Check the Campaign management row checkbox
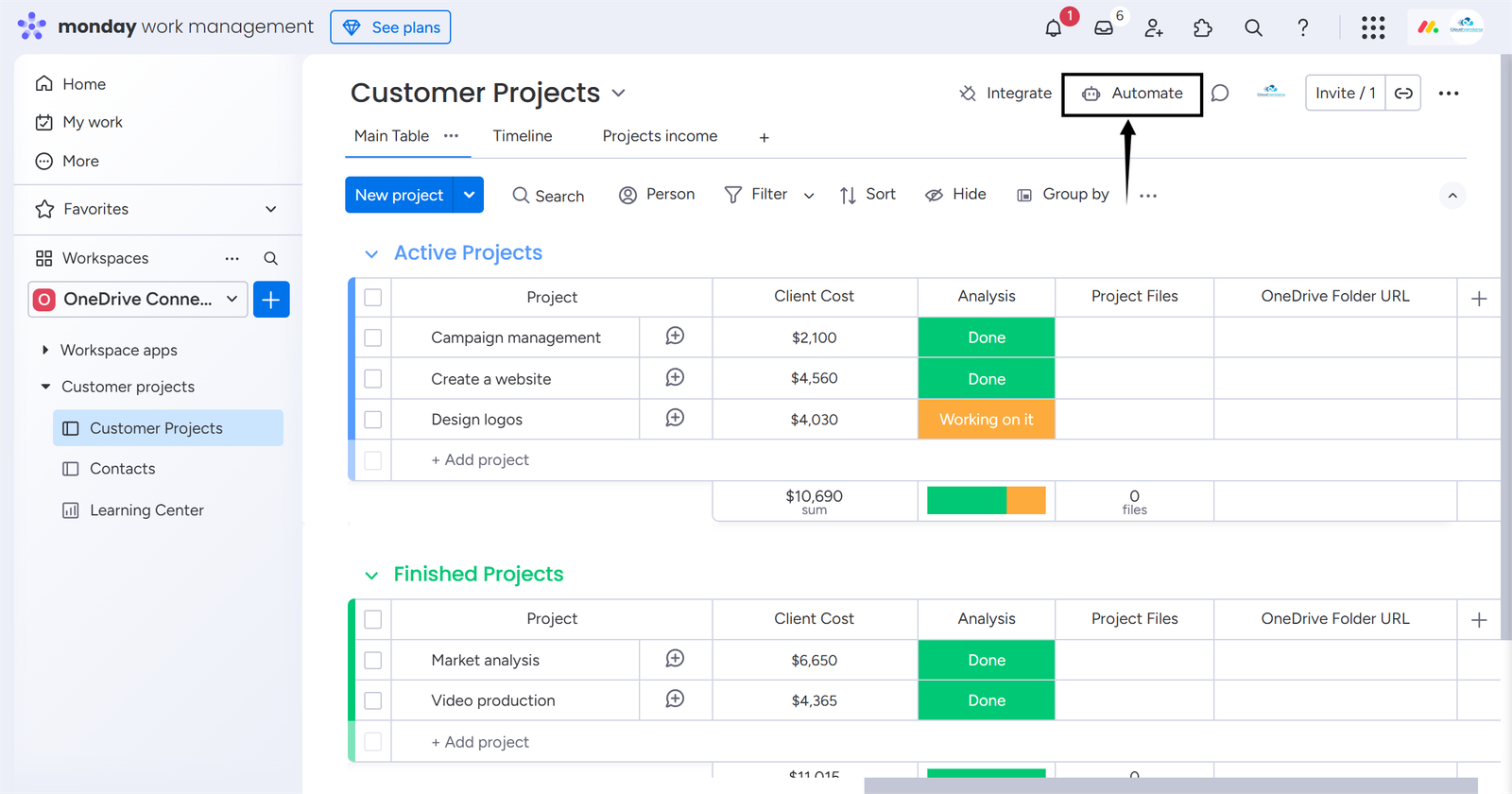The image size is (1512, 794). (373, 337)
